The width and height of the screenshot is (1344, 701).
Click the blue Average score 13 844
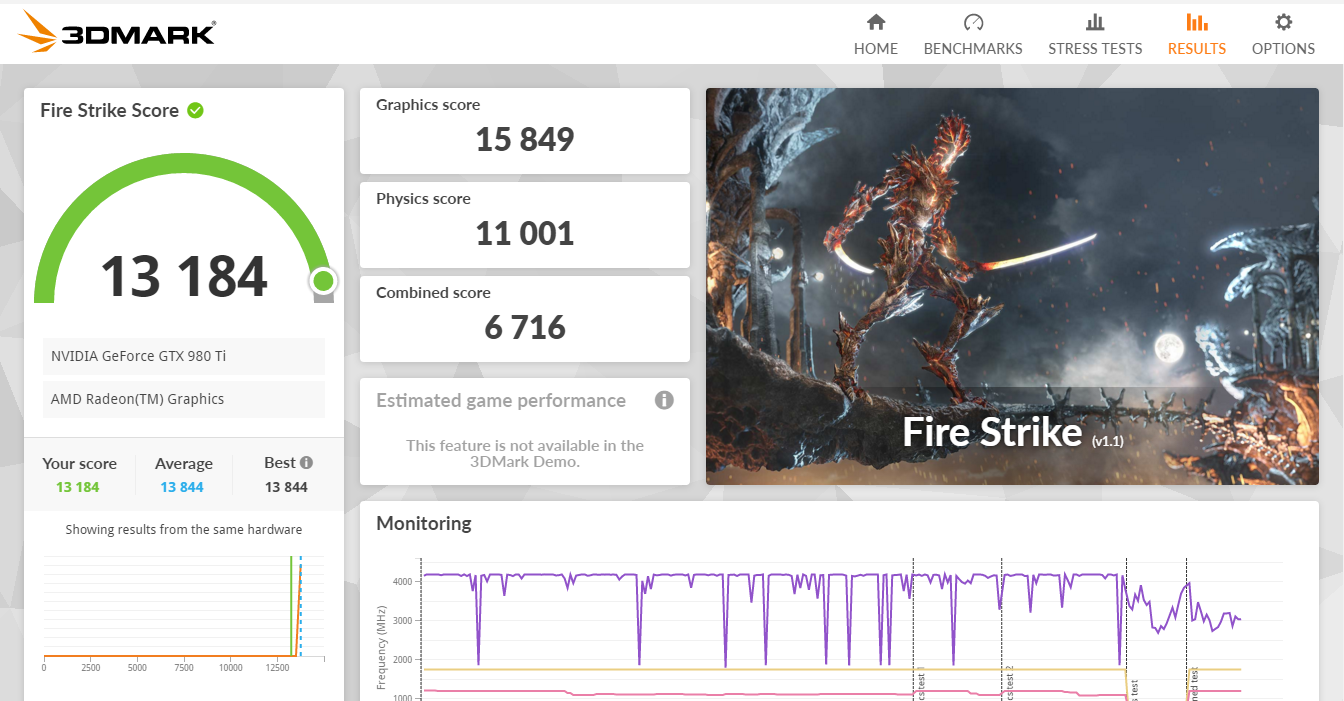182,487
